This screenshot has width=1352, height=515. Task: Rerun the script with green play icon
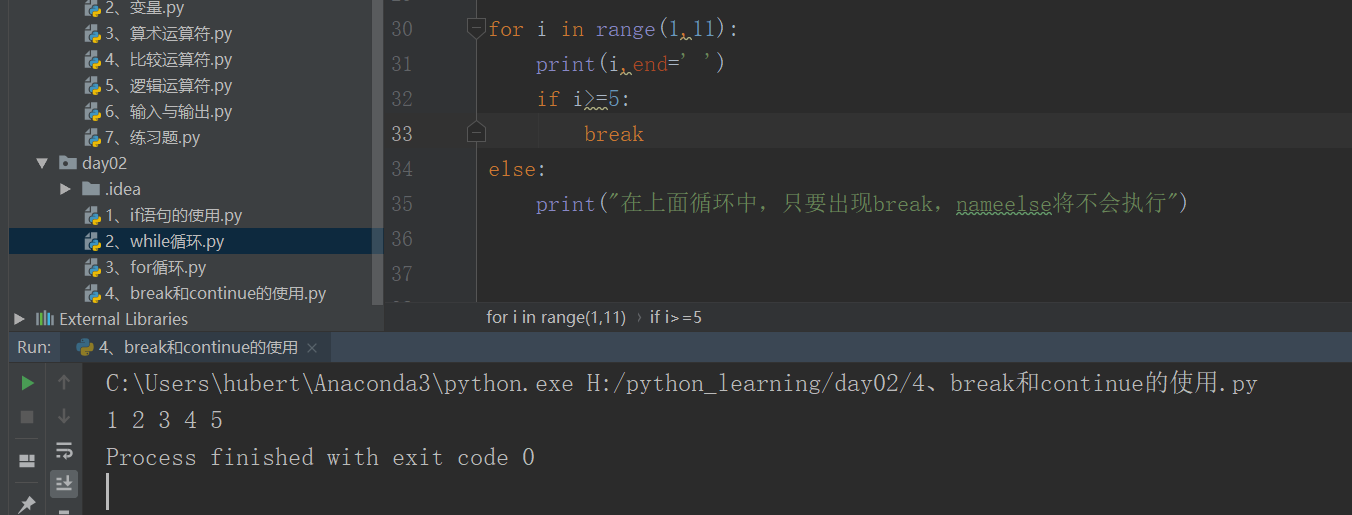(27, 383)
